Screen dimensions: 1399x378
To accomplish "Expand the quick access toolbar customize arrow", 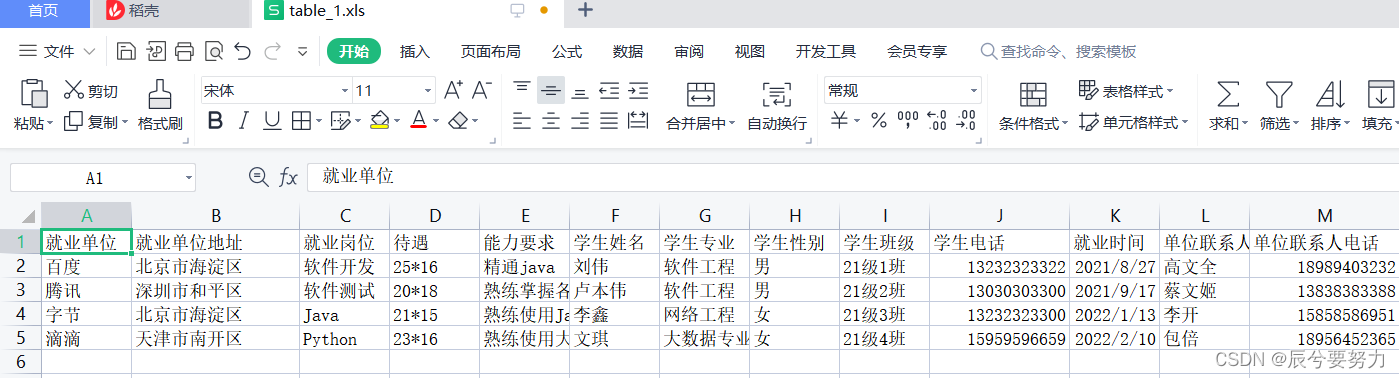I will [302, 51].
